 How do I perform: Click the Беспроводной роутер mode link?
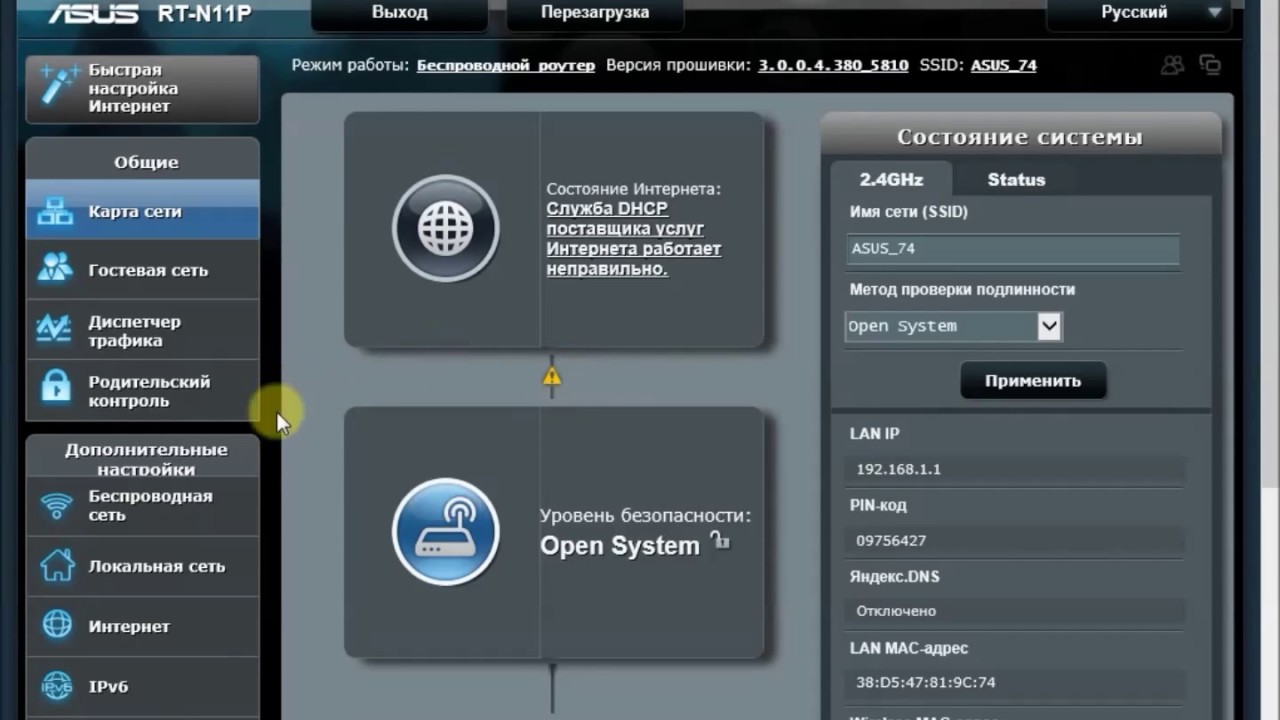pos(506,65)
